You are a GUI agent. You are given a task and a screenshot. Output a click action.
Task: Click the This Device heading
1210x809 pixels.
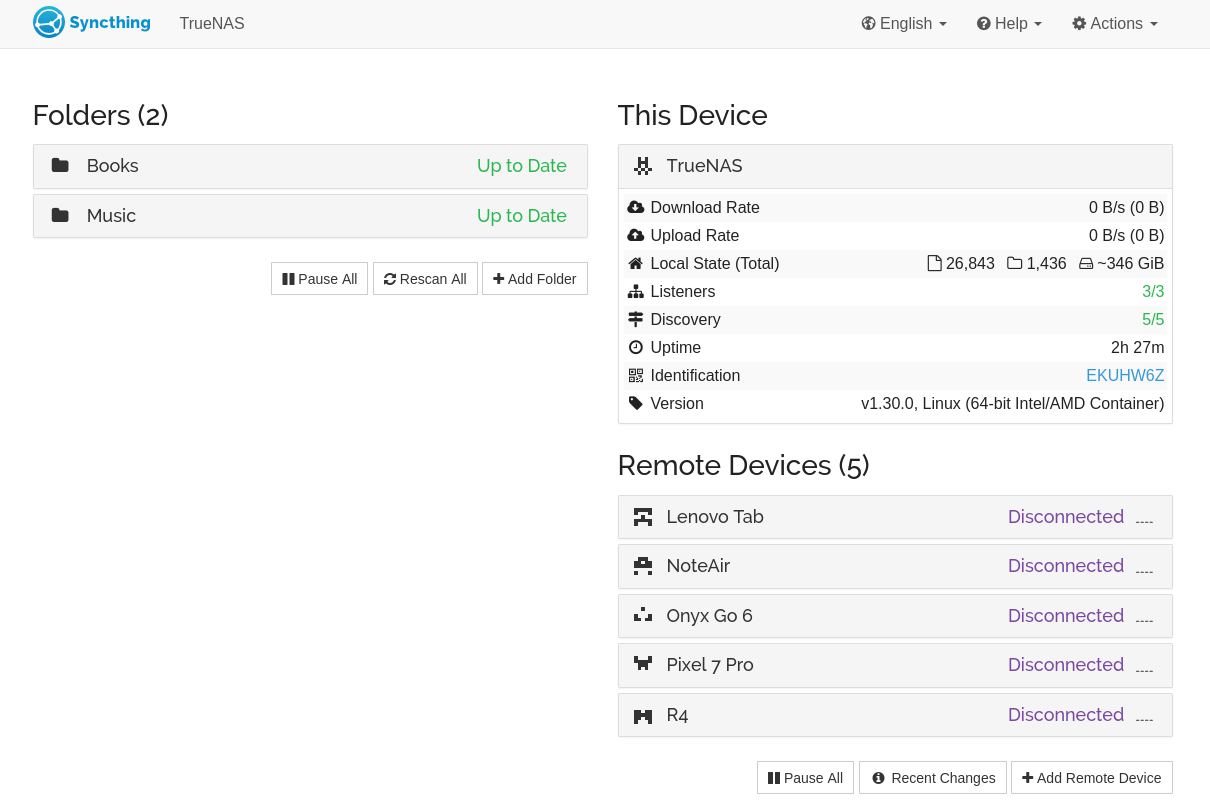(x=693, y=116)
